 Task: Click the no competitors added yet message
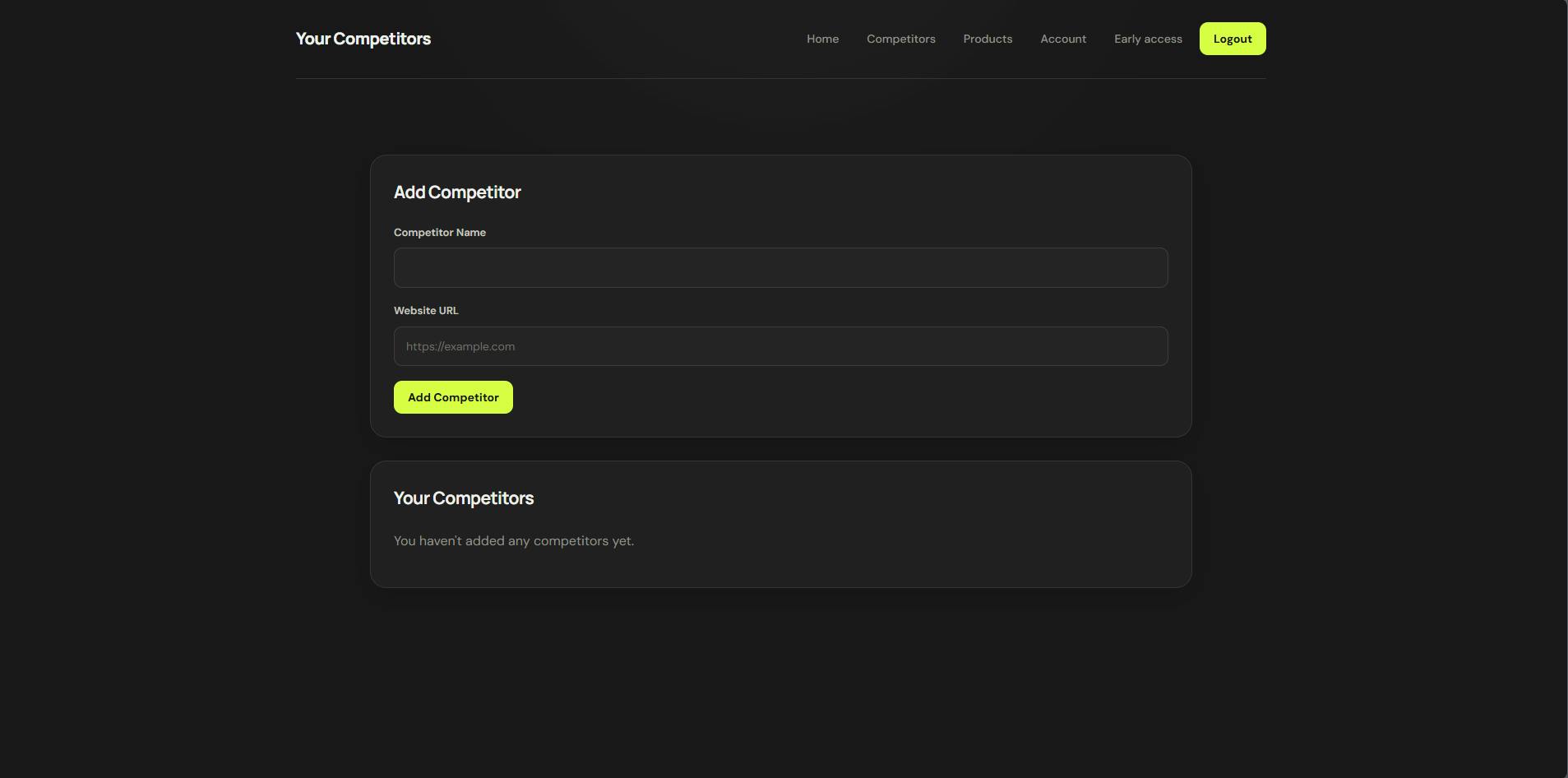pyautogui.click(x=514, y=541)
